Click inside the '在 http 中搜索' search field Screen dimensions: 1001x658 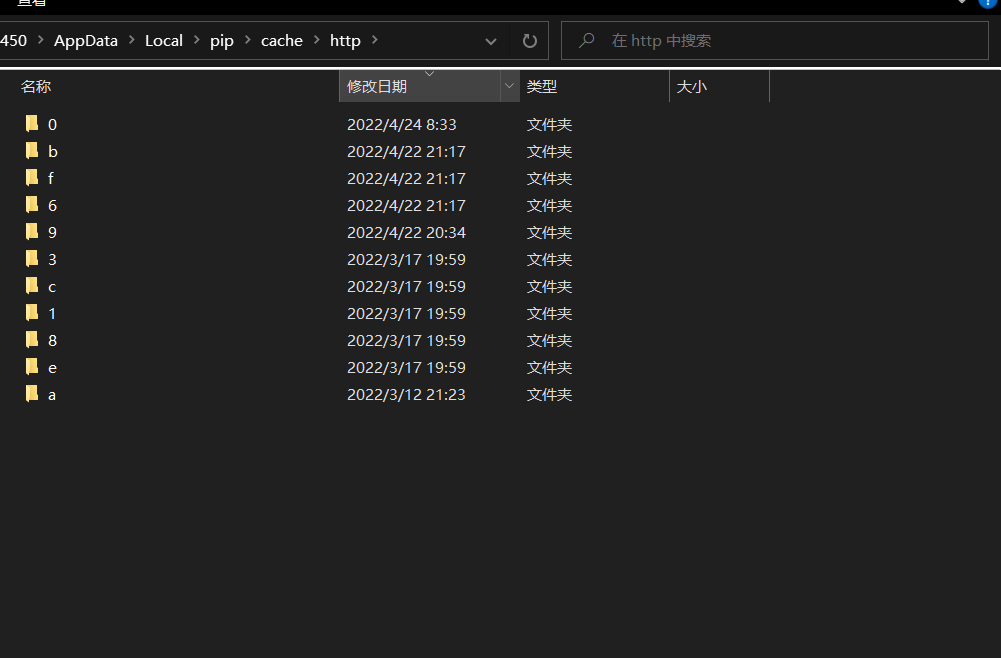(x=700, y=40)
